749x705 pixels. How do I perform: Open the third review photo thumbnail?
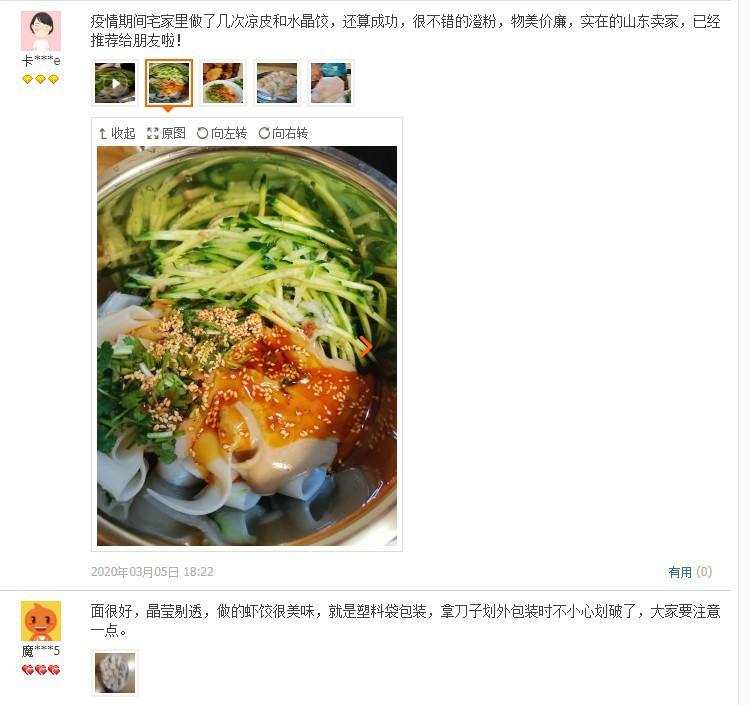(x=223, y=83)
